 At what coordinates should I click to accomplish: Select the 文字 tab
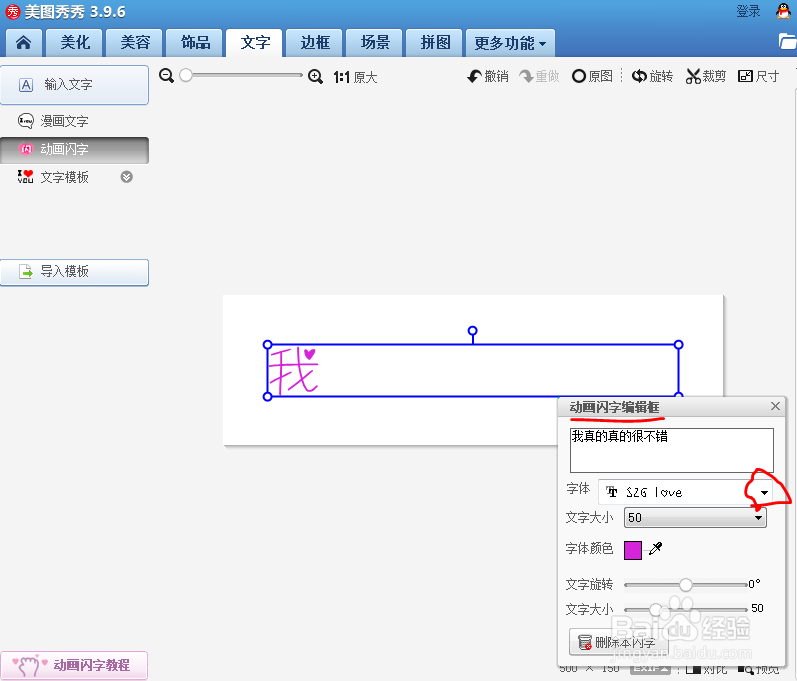pyautogui.click(x=255, y=43)
